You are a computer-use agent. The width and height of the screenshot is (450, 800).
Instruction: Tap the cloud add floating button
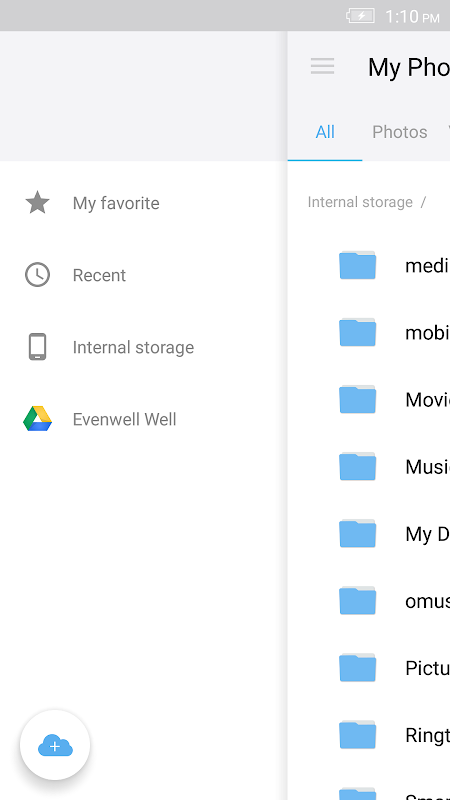coord(55,745)
